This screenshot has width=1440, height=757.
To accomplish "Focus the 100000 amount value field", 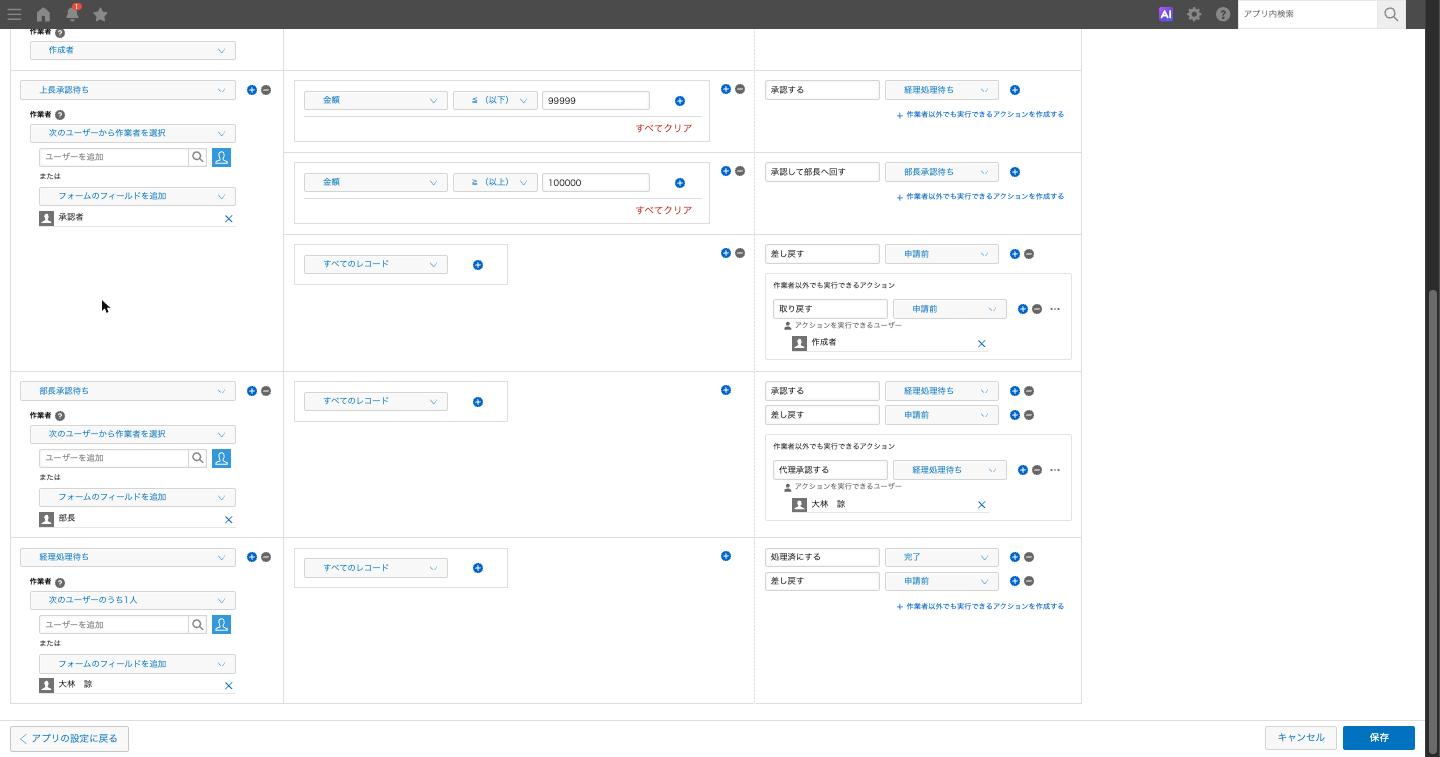I will (596, 182).
